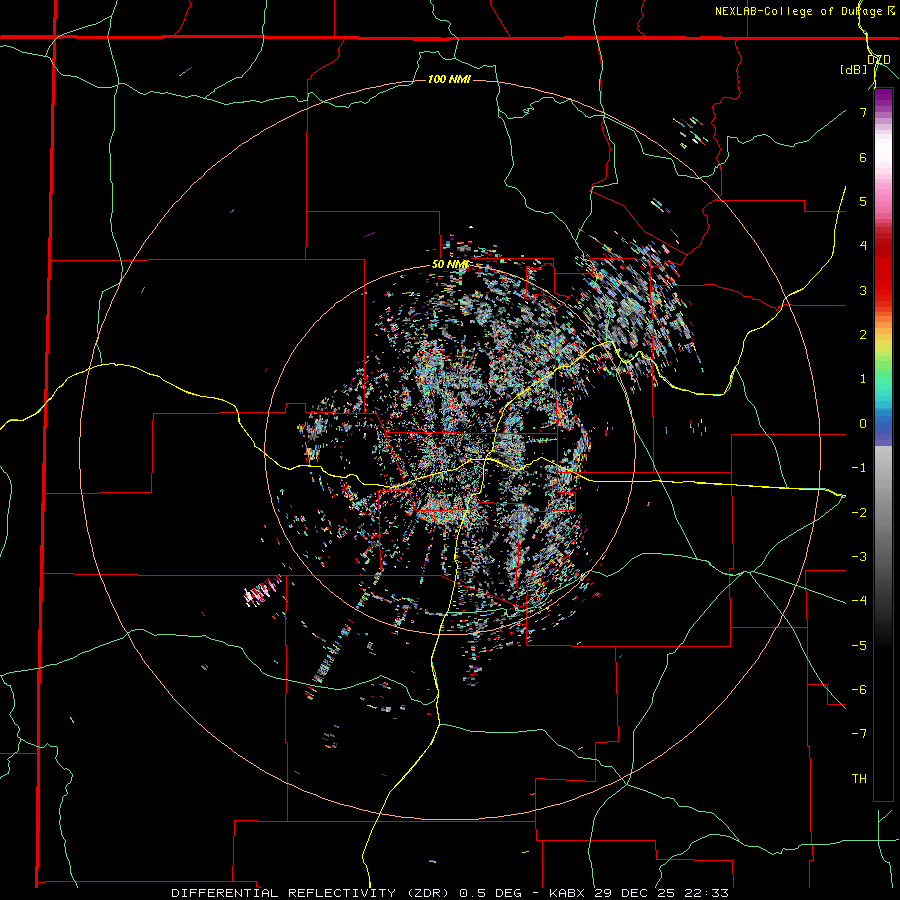Click the -4 dB value on the color scale
Viewport: 900px width, 900px height.
click(859, 600)
